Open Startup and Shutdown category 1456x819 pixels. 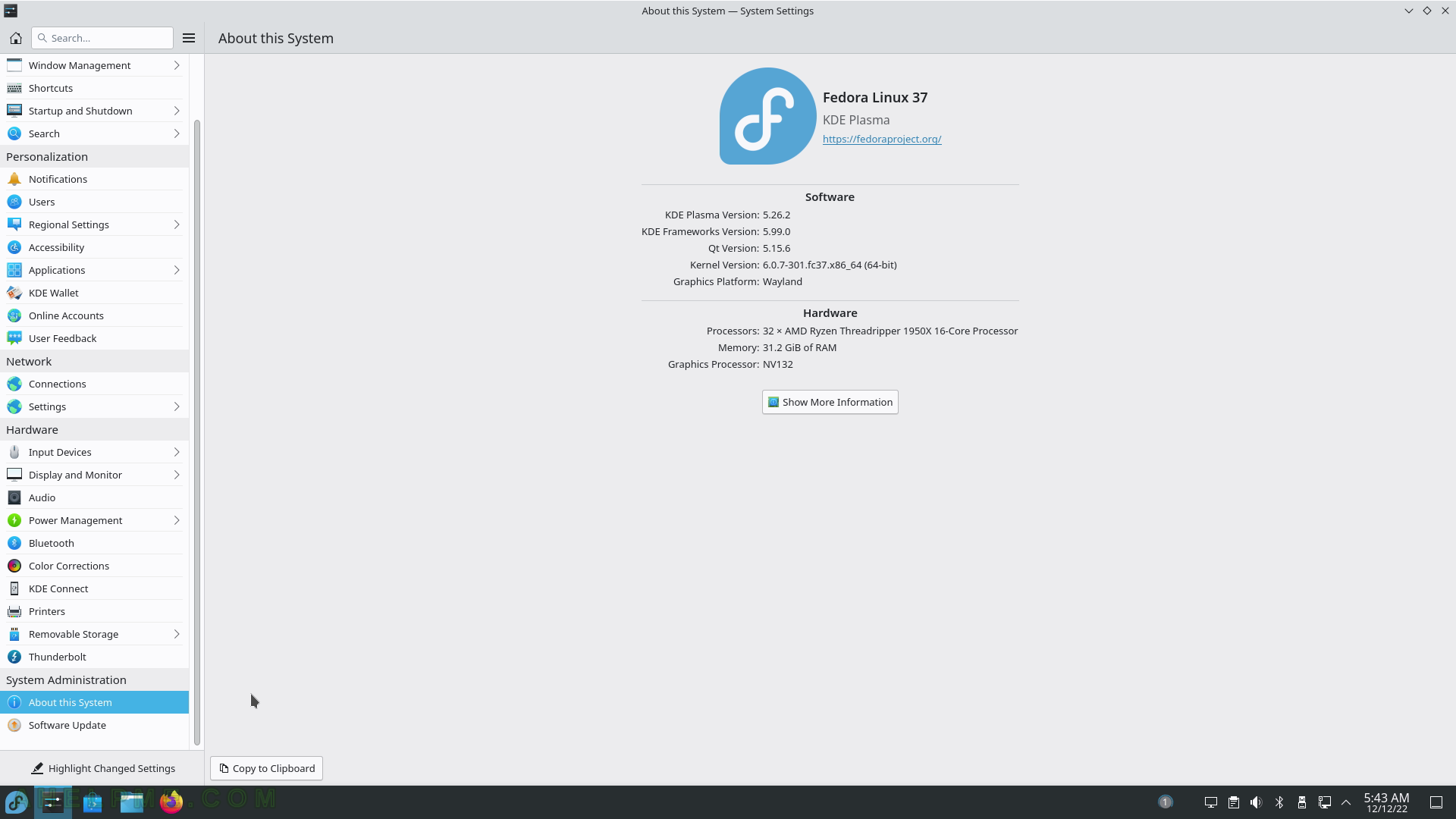94,111
